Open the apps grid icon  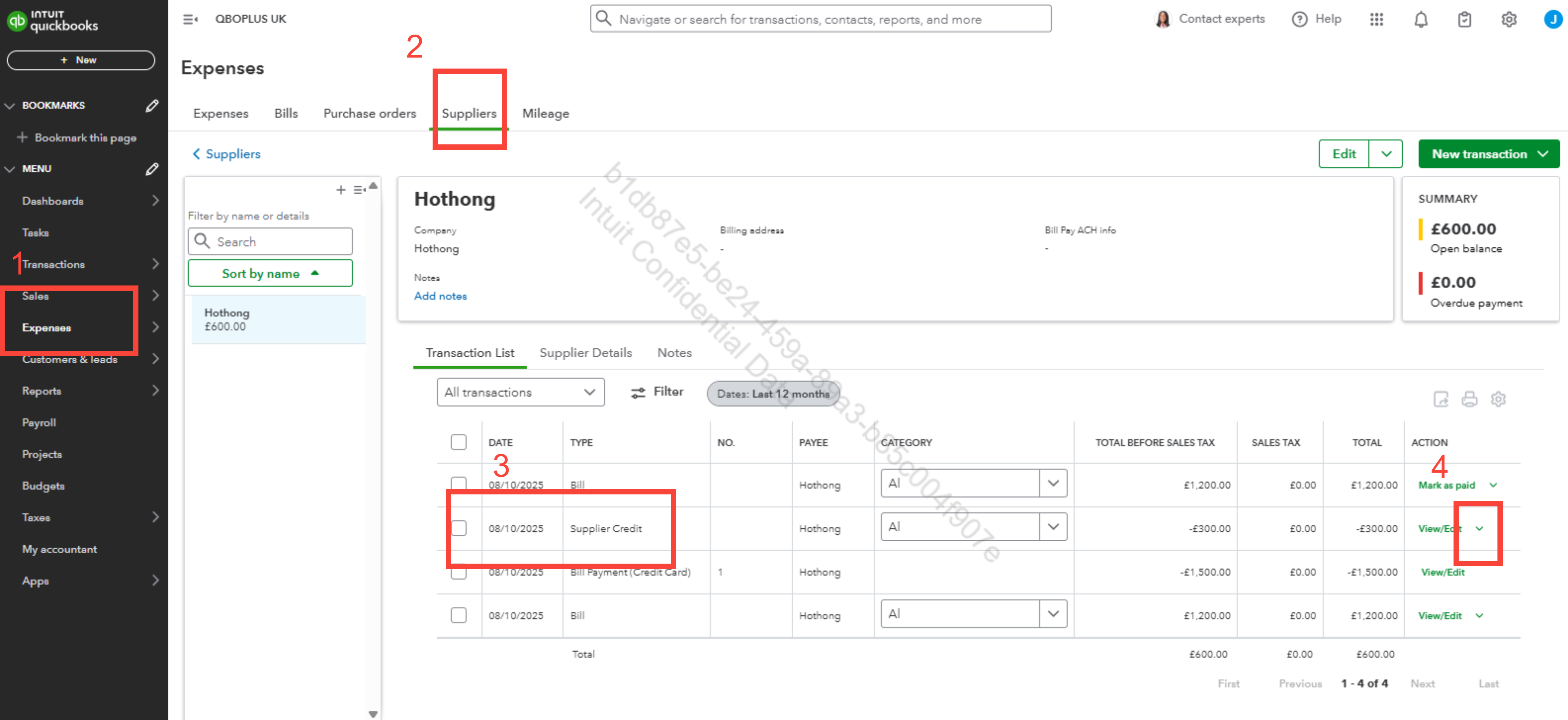click(1376, 20)
